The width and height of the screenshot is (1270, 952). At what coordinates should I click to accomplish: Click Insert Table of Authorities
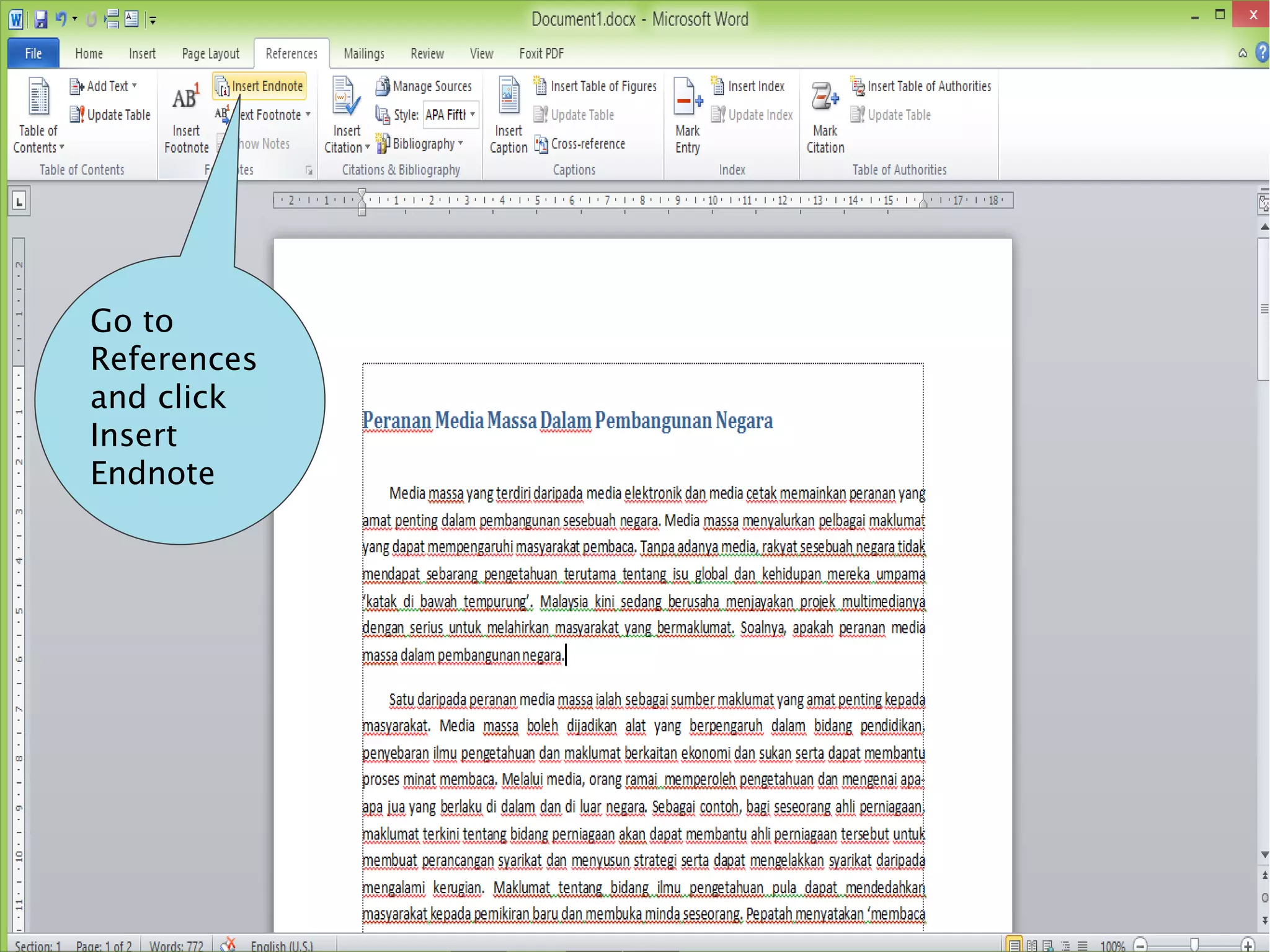pyautogui.click(x=921, y=86)
